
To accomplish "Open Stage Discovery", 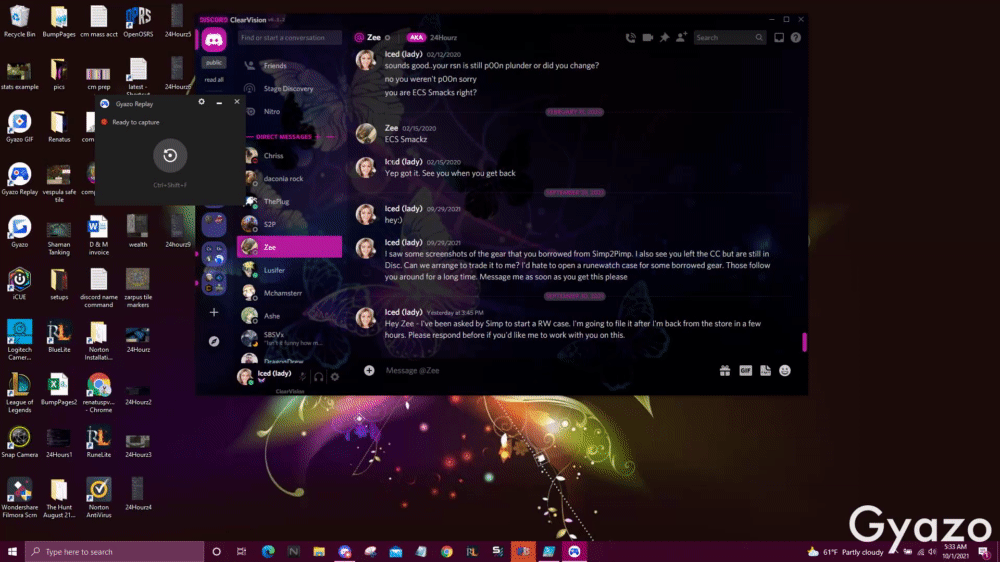I will pyautogui.click(x=290, y=89).
